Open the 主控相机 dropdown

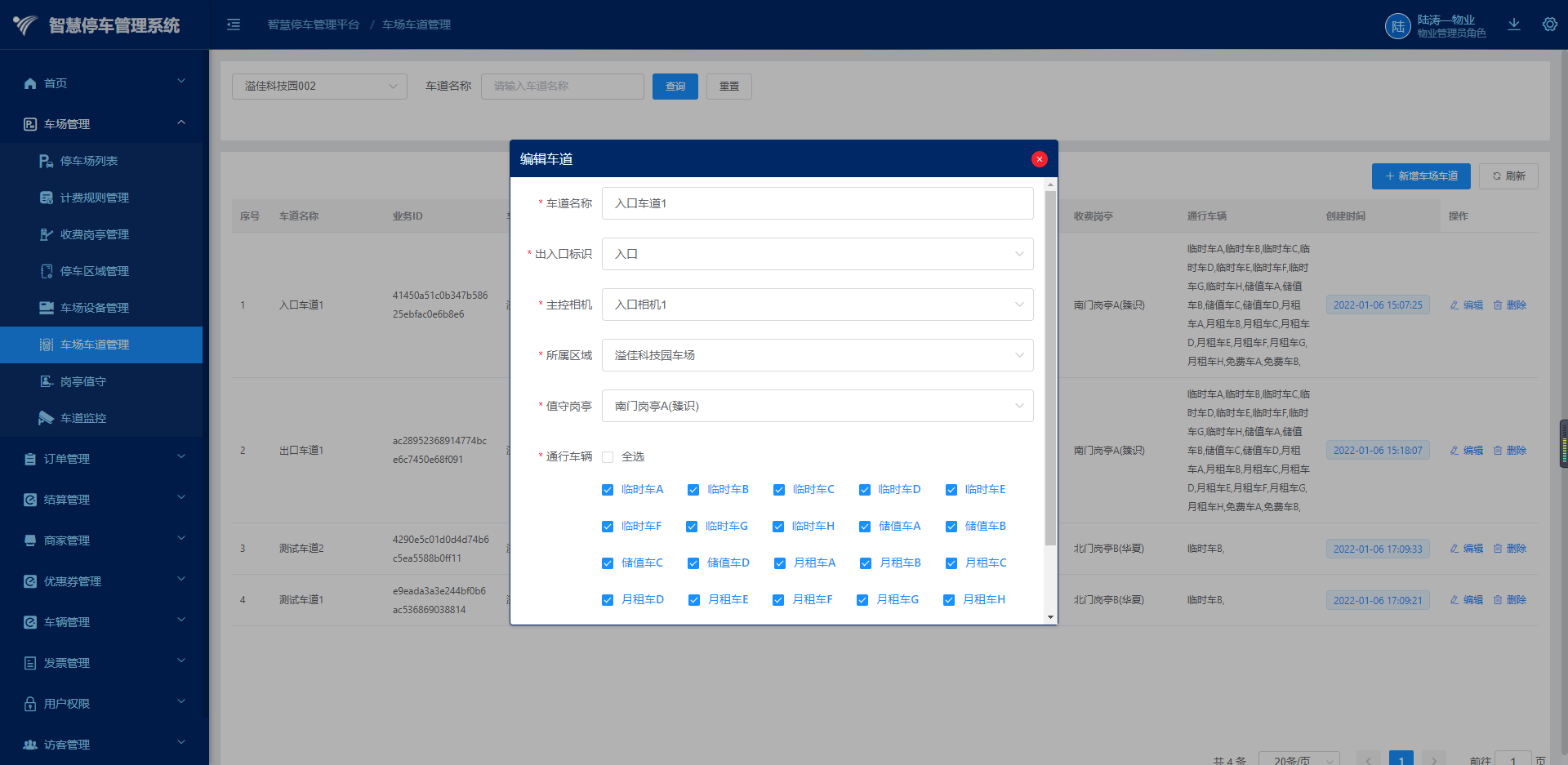coord(817,305)
